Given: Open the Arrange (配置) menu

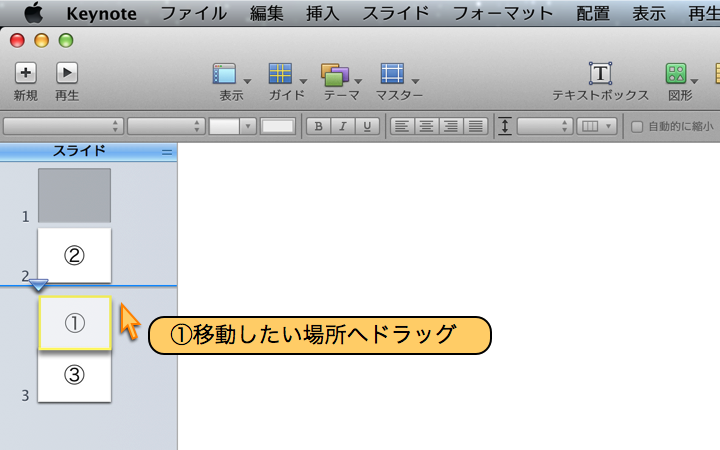Looking at the screenshot, I should 593,14.
